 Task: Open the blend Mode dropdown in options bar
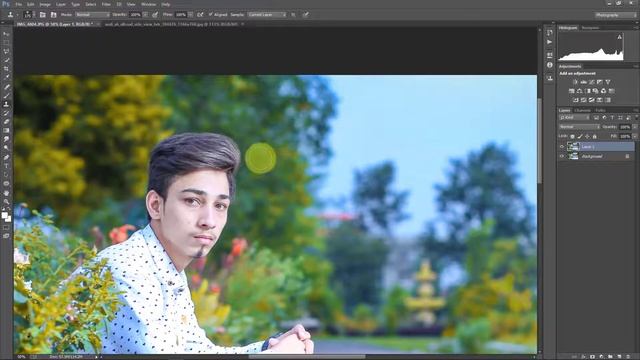tap(92, 15)
